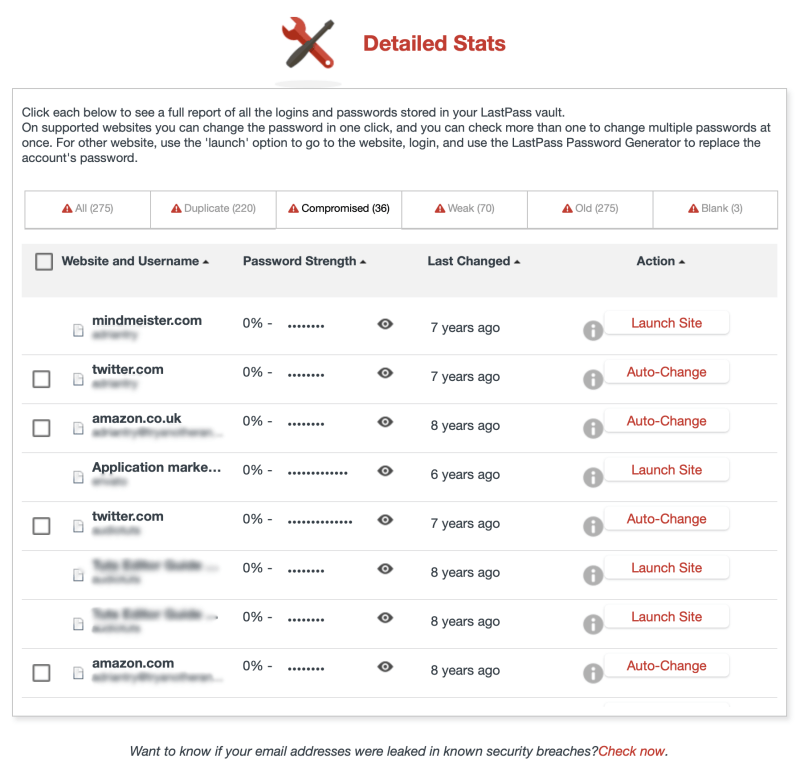Click the info icon for mindmeister.com
This screenshot has height=770, width=800.
pos(593,330)
